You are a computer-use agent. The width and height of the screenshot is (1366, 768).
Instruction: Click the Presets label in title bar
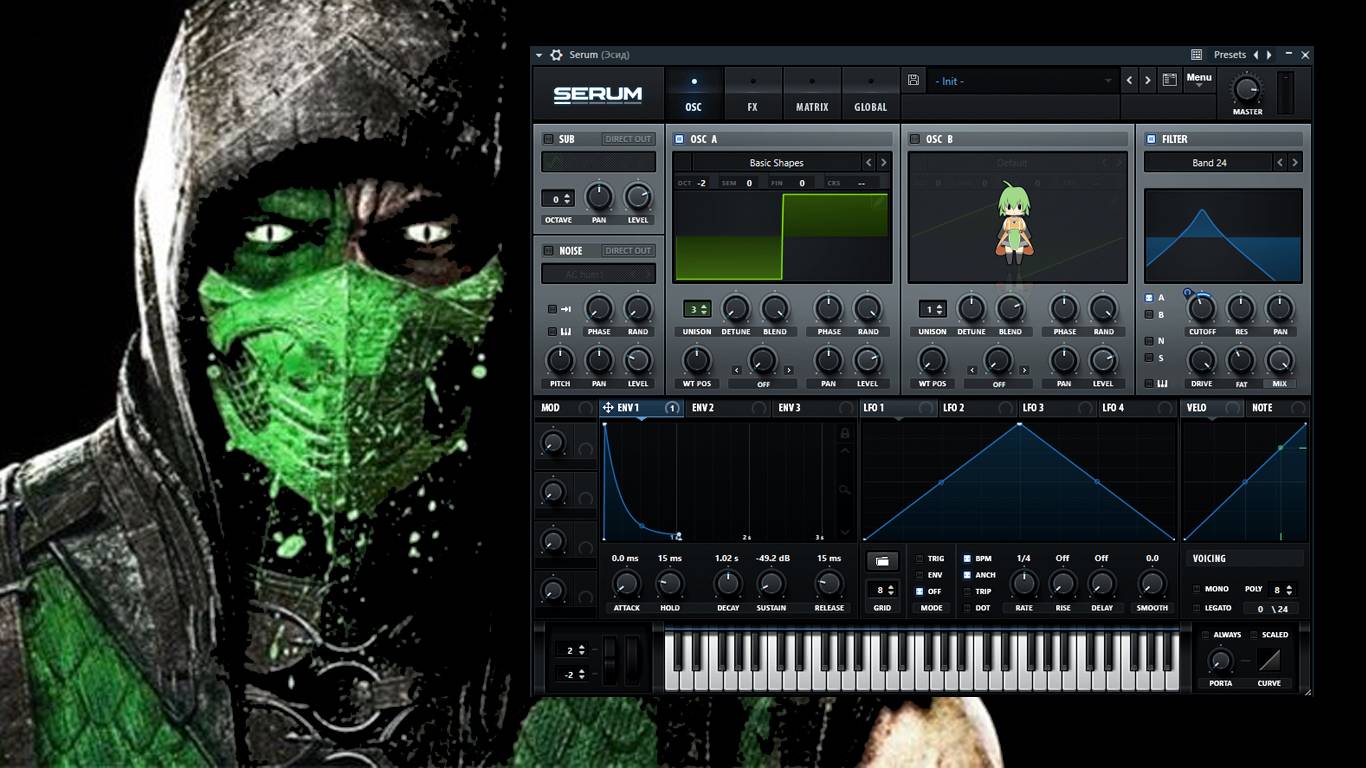point(1230,55)
